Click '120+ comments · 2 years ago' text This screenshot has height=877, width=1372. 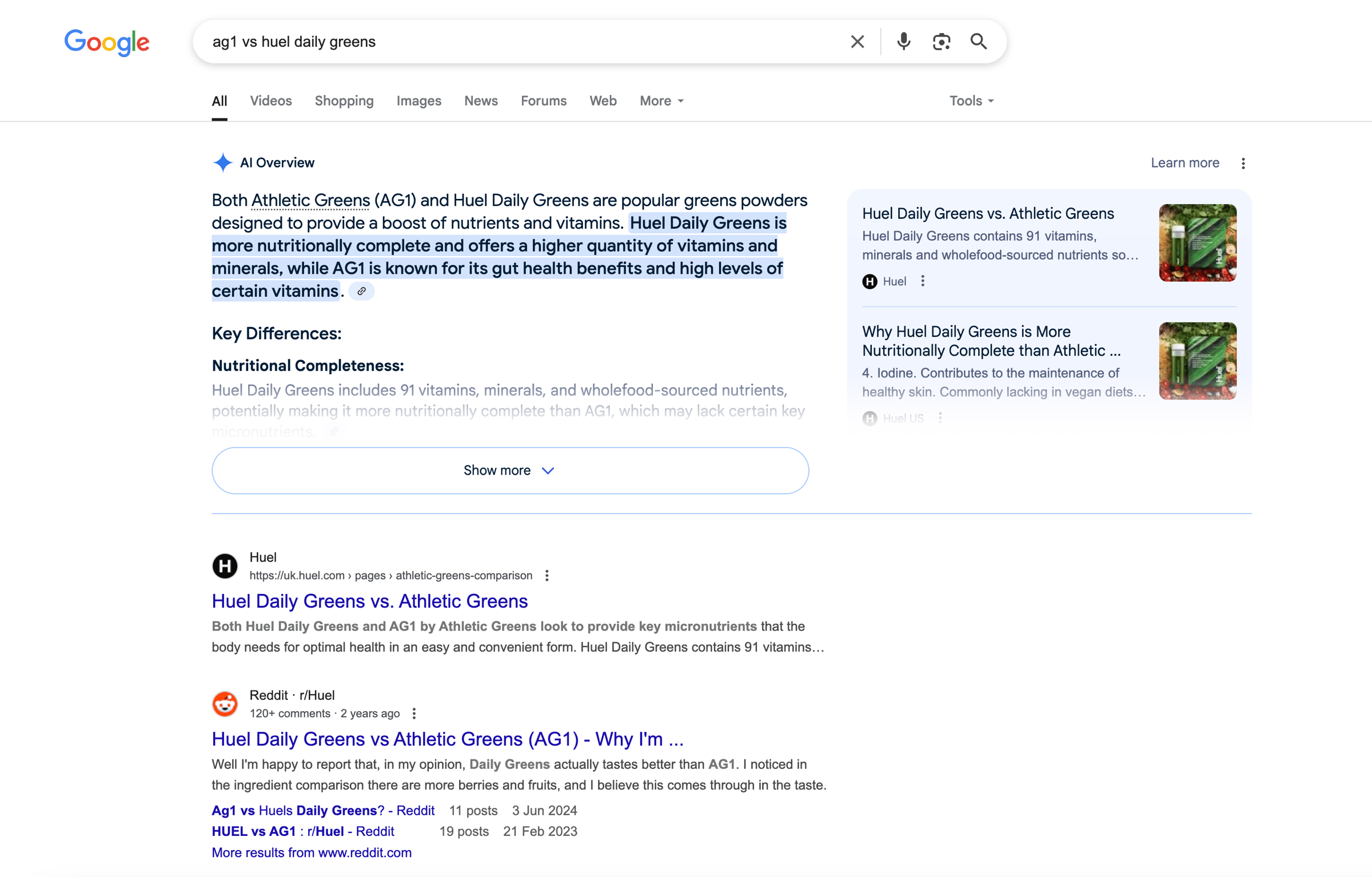(325, 713)
